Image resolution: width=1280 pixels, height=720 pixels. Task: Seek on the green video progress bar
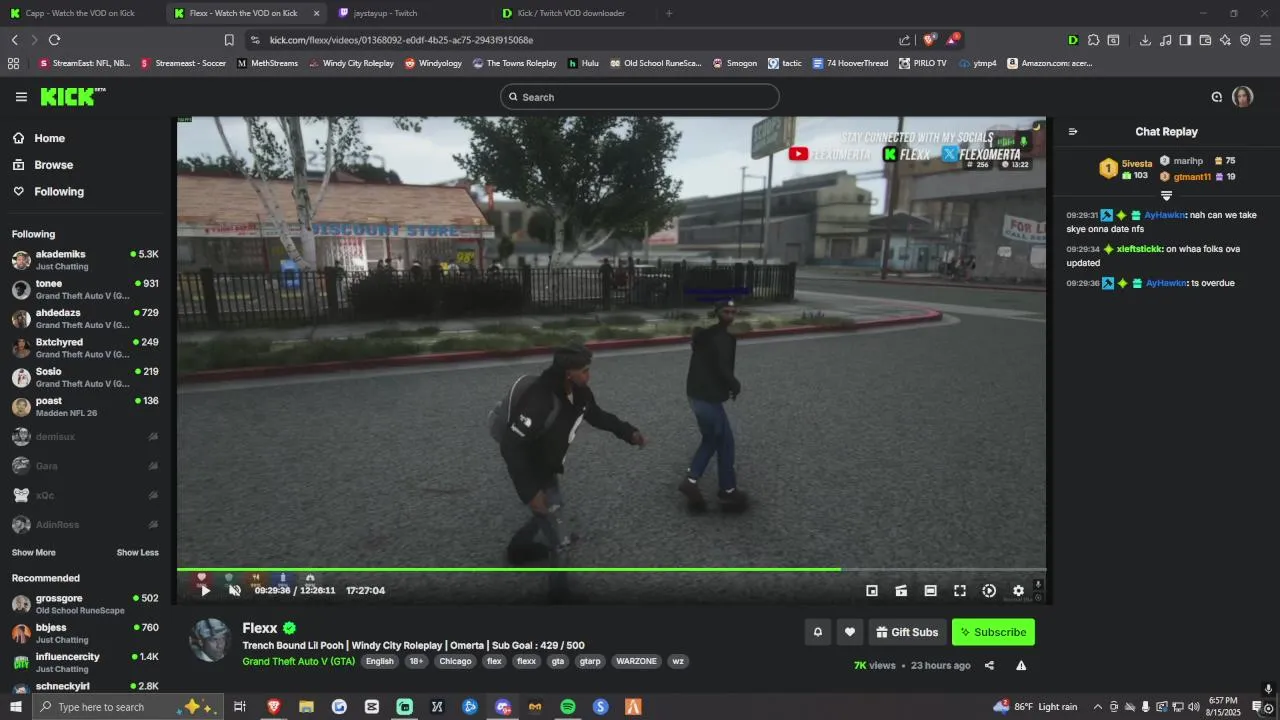point(611,569)
